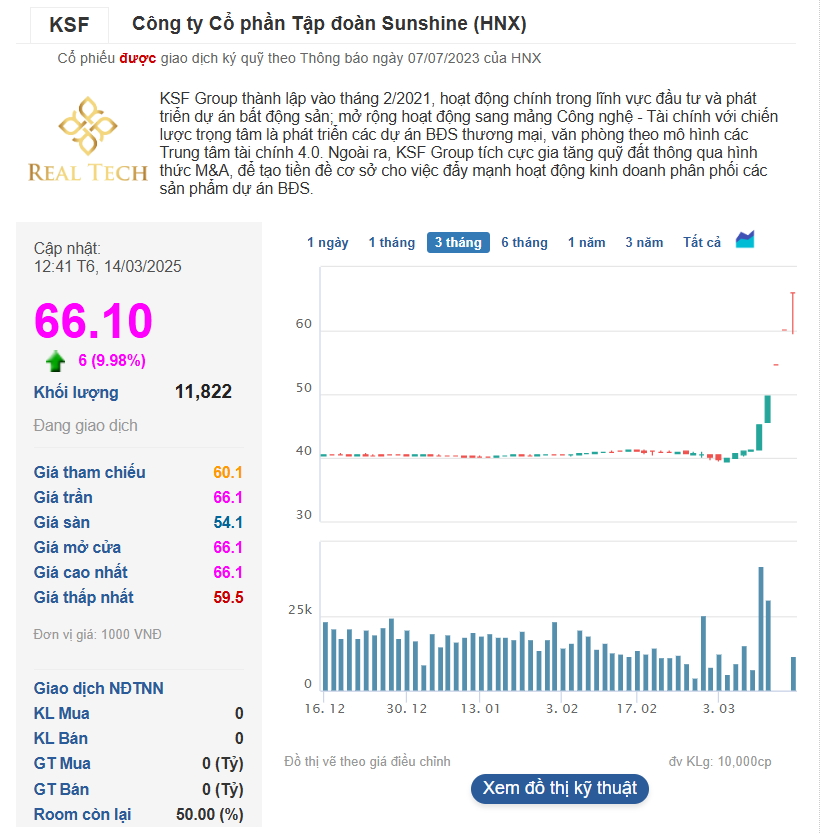The height and width of the screenshot is (834, 825).
Task: Click the tall green candlestick near 50
Action: pyautogui.click(x=768, y=408)
